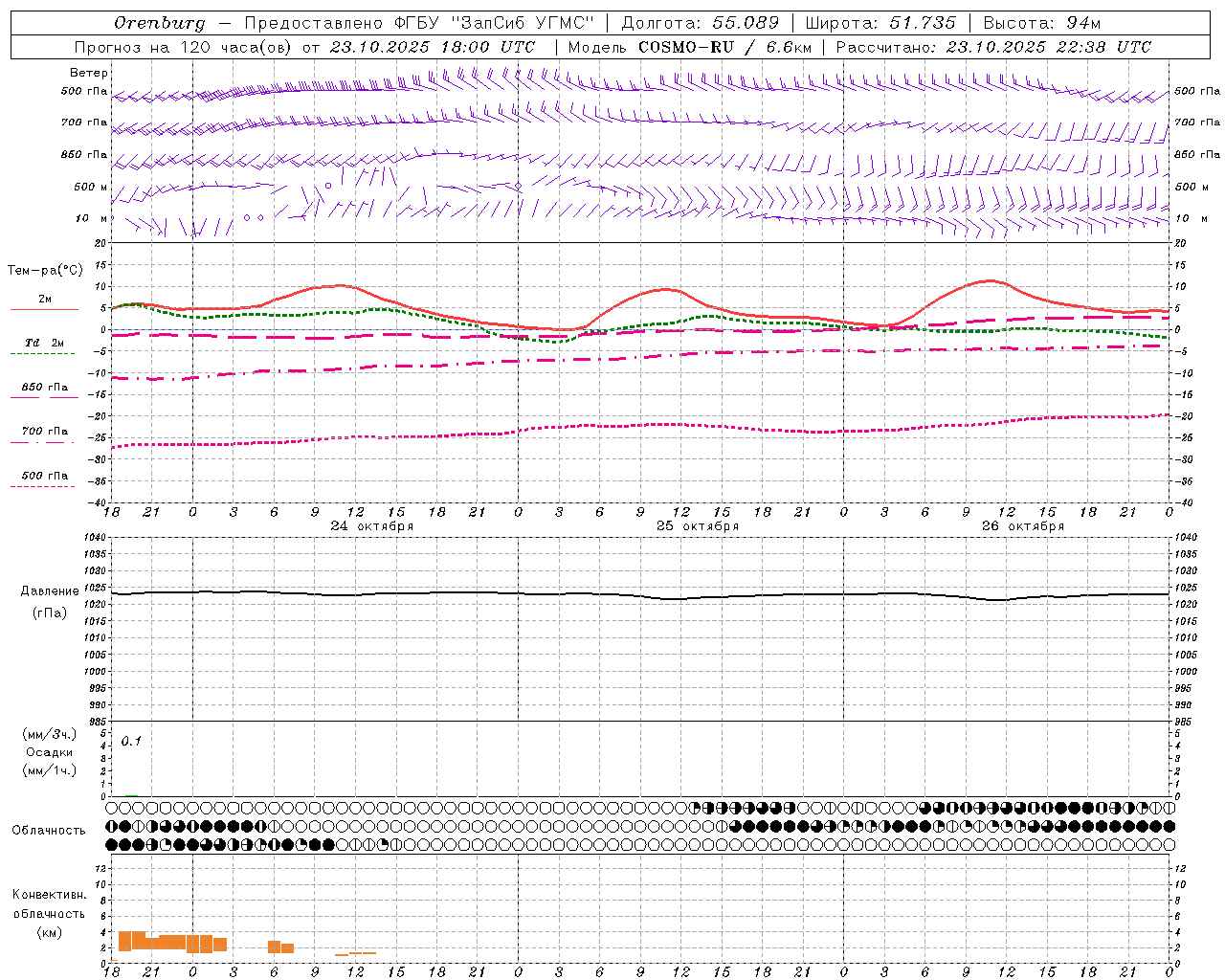Click the Рассчитано: 23.10.2025 22:38 UTC timestamp

(x=993, y=47)
